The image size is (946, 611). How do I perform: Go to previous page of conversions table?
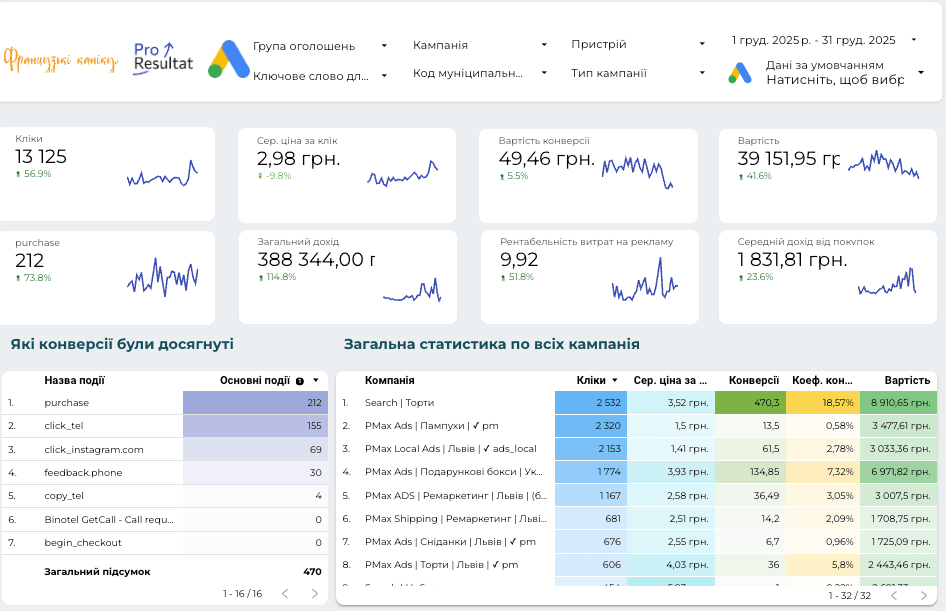[285, 594]
